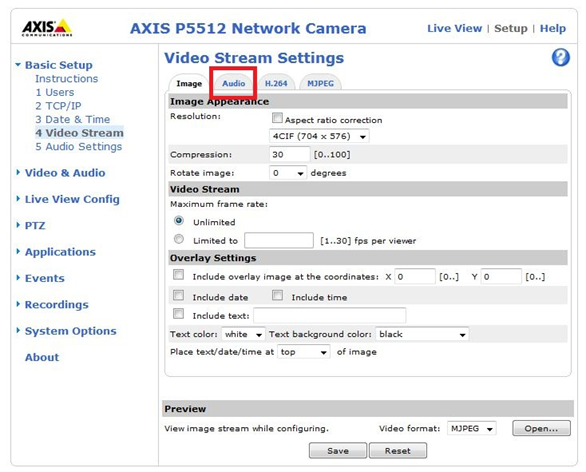Open 5 Audio Settings sidebar item
586x472 pixels.
click(x=78, y=146)
